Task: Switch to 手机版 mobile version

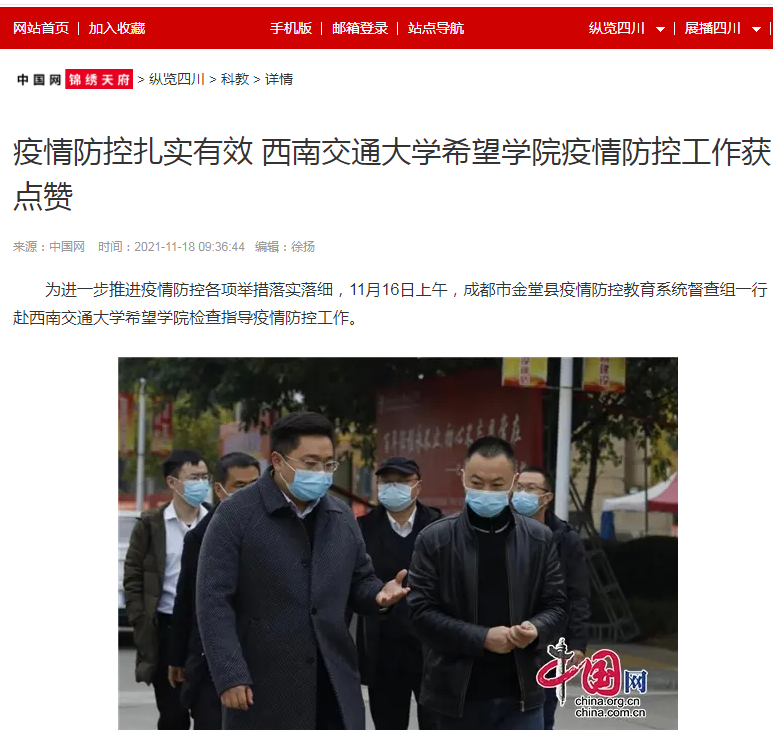Action: coord(291,28)
